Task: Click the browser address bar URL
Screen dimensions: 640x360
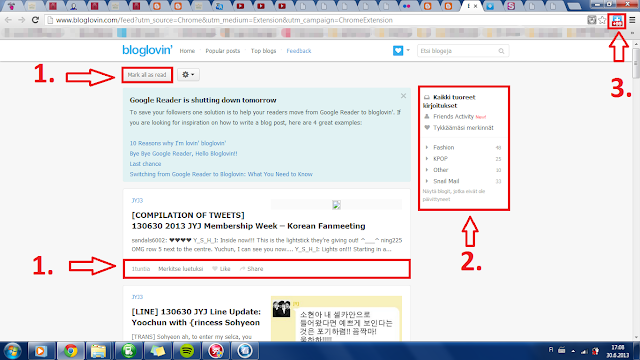Action: pos(224,20)
